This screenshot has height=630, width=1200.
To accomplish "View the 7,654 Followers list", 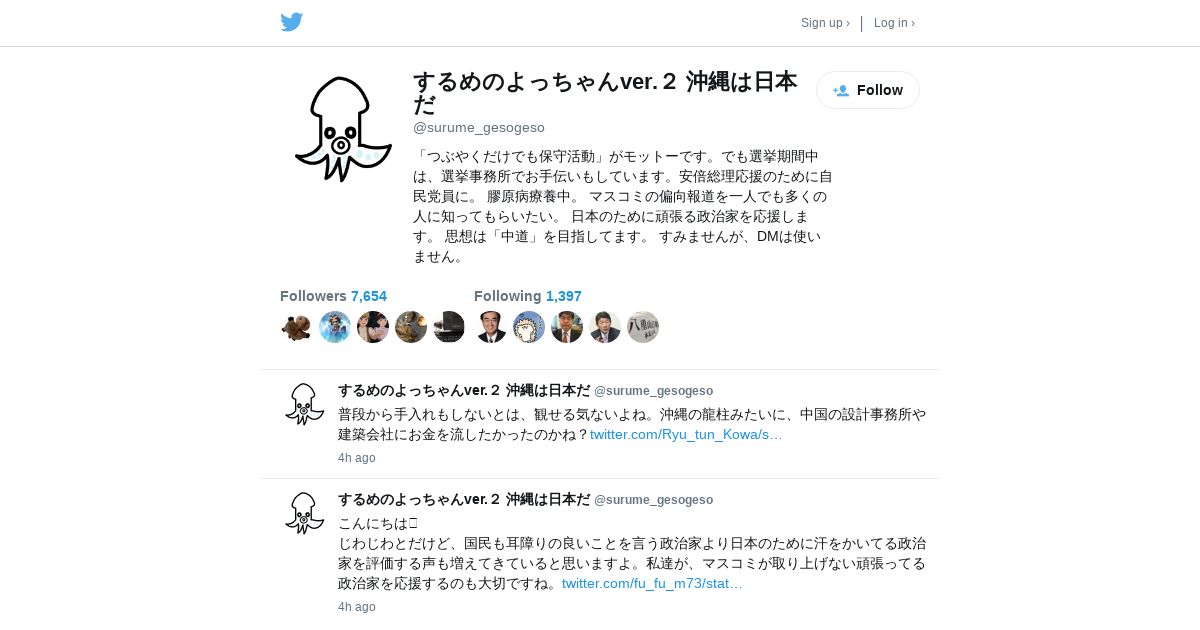I will (x=333, y=296).
